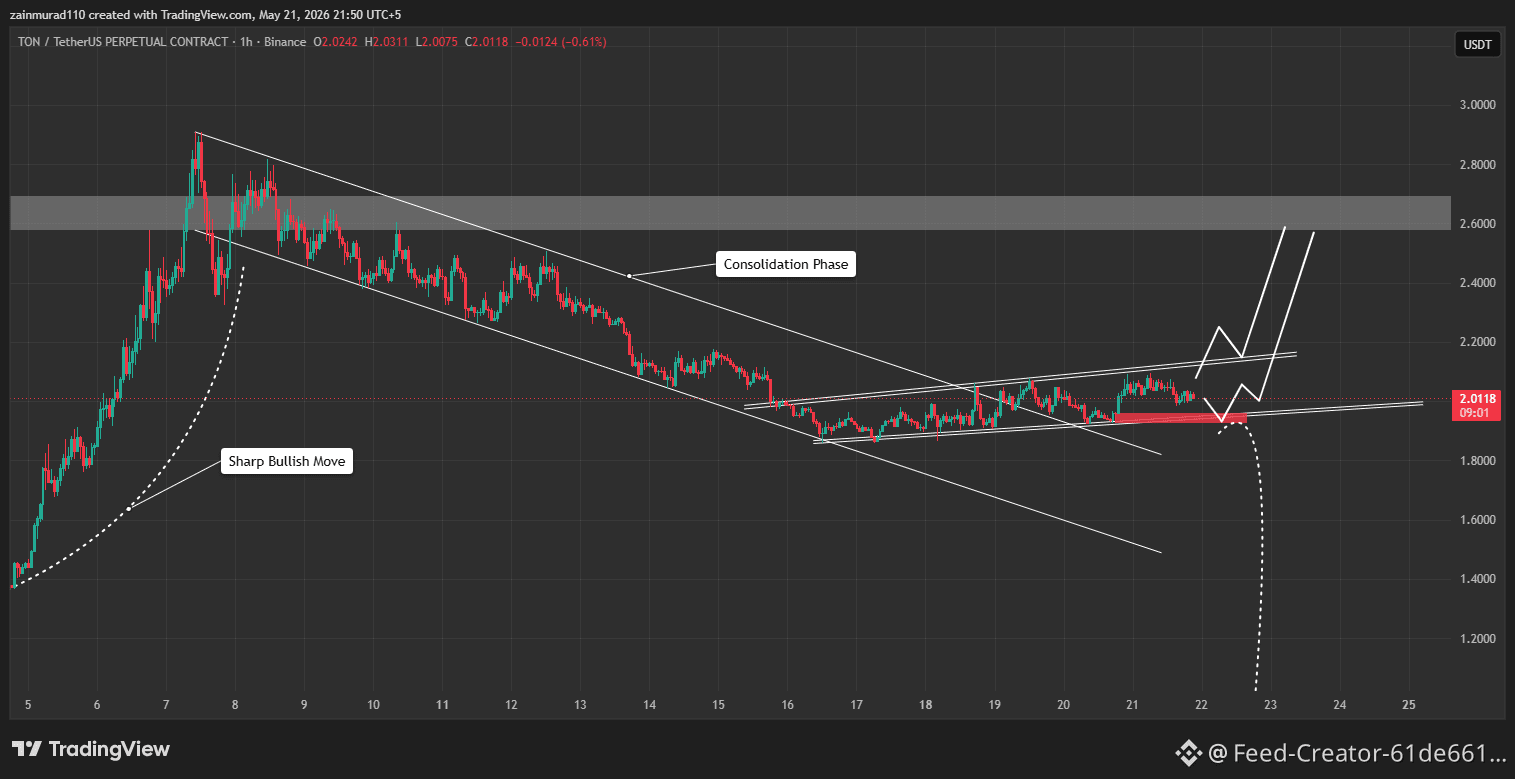Click the −0.0124 (−0.61%) change value
The width and height of the screenshot is (1515, 779).
[x=561, y=42]
